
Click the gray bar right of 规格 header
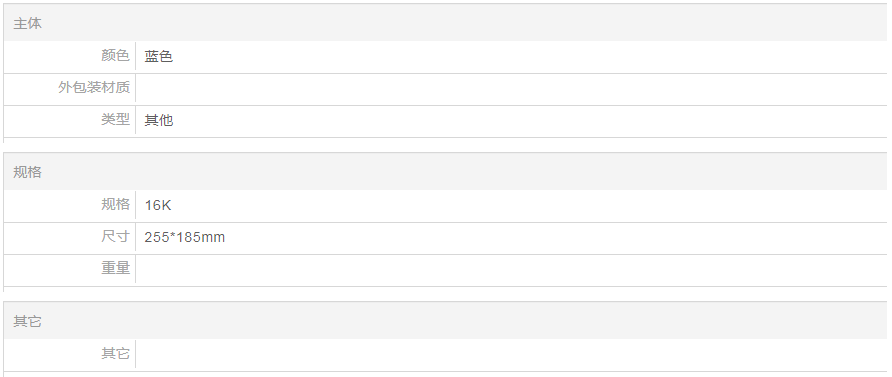464,172
